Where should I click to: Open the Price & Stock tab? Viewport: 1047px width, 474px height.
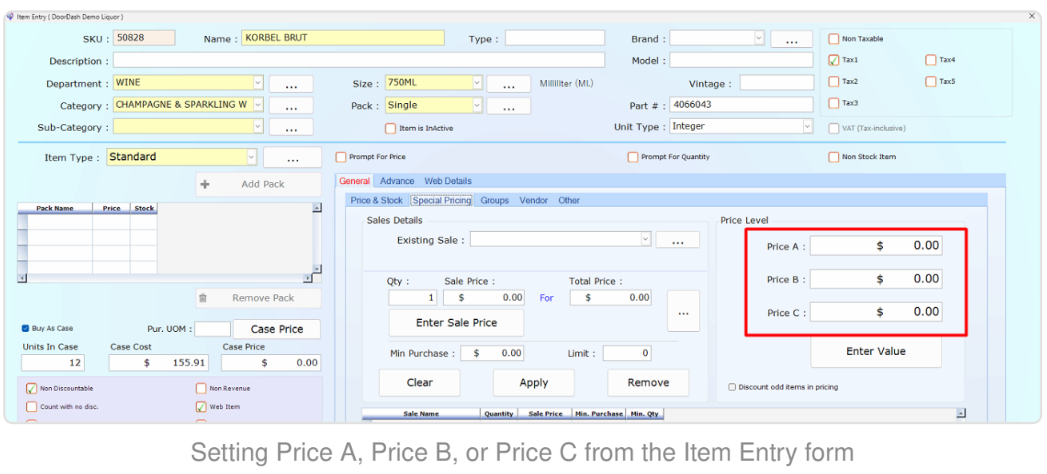click(377, 200)
